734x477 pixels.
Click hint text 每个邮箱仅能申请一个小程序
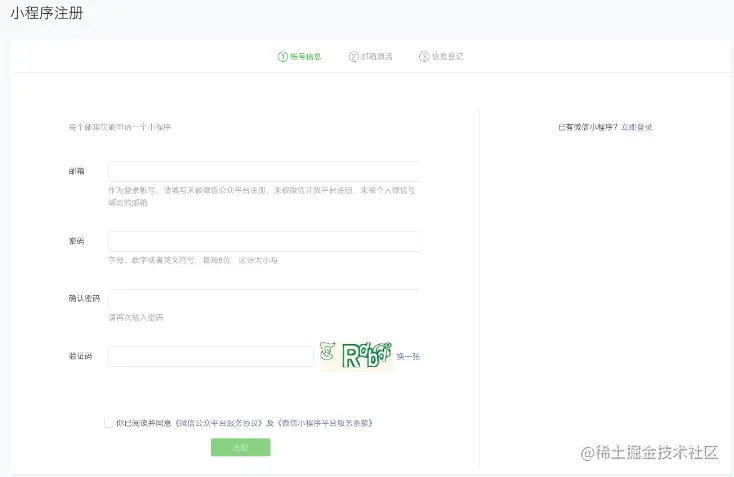(120, 127)
